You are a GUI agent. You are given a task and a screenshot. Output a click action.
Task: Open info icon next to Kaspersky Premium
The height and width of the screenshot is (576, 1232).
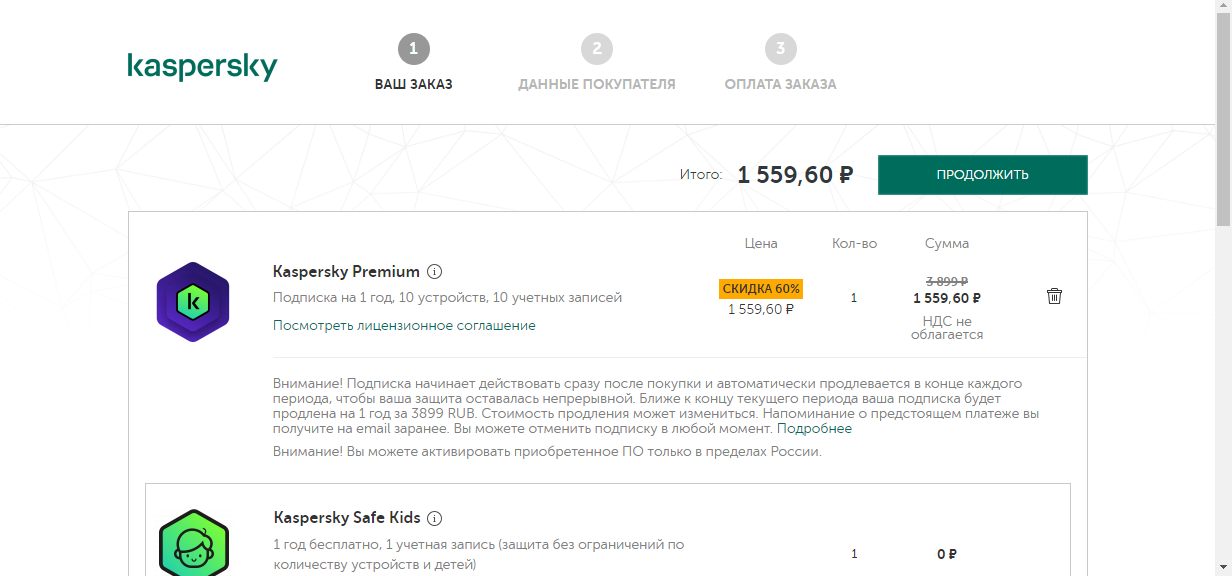pos(435,272)
